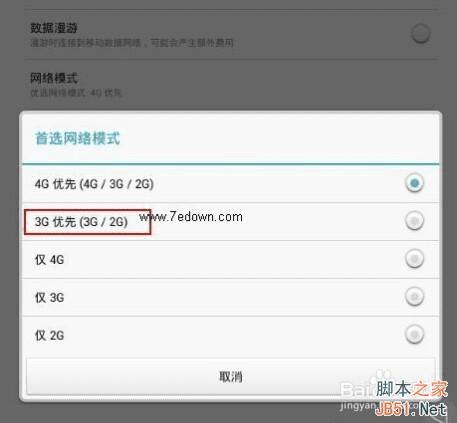
Task: Click the 4G 优先 (4G / 3G / 2G) label
Action: [x=94, y=184]
